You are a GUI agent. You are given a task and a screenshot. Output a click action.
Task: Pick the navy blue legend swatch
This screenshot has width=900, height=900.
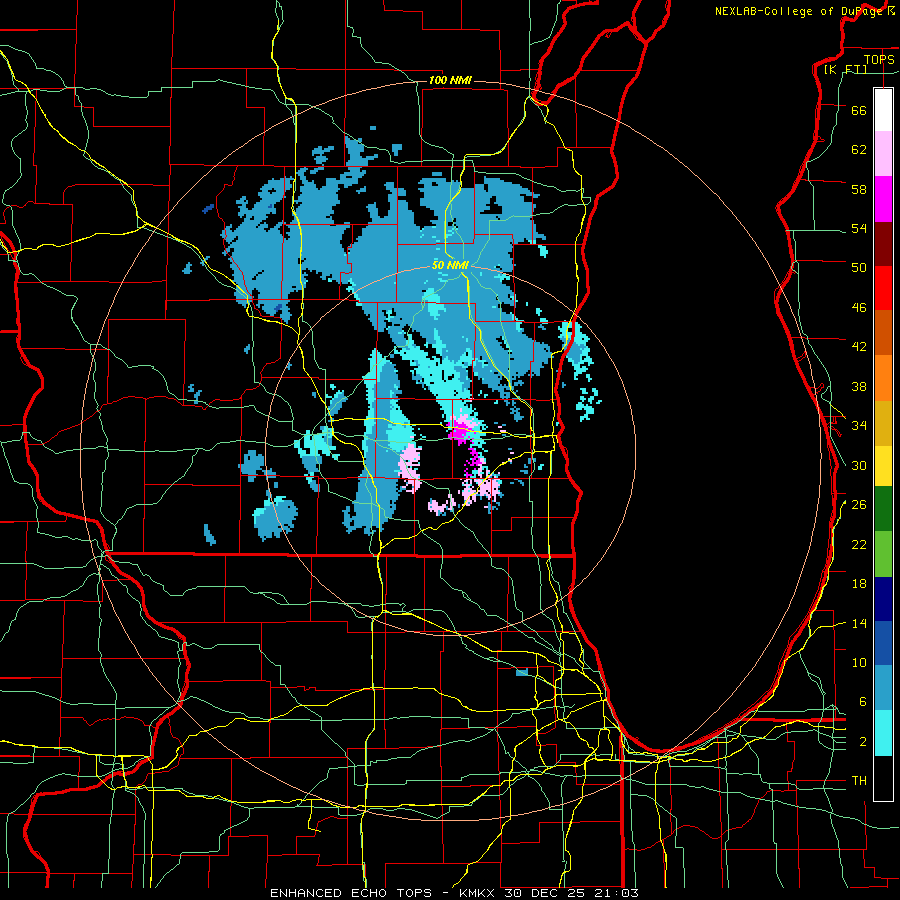coord(883,599)
